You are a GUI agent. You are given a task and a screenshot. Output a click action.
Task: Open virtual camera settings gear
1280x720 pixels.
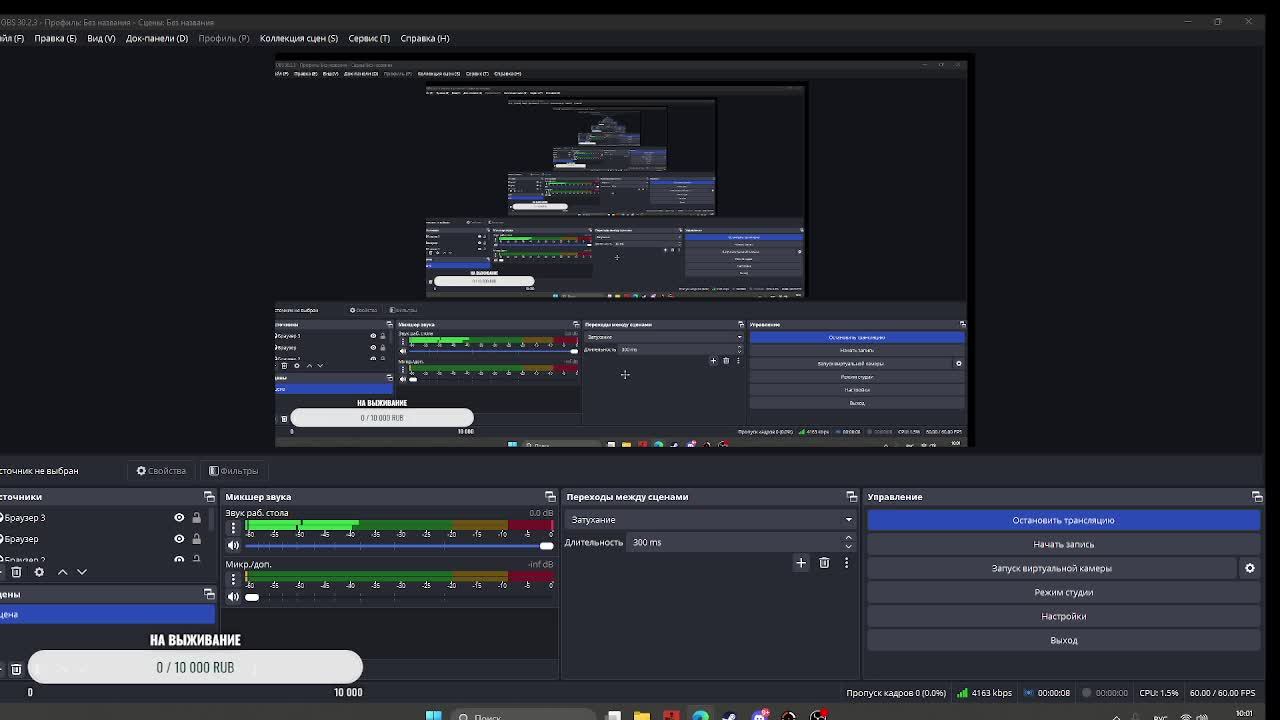click(1249, 568)
